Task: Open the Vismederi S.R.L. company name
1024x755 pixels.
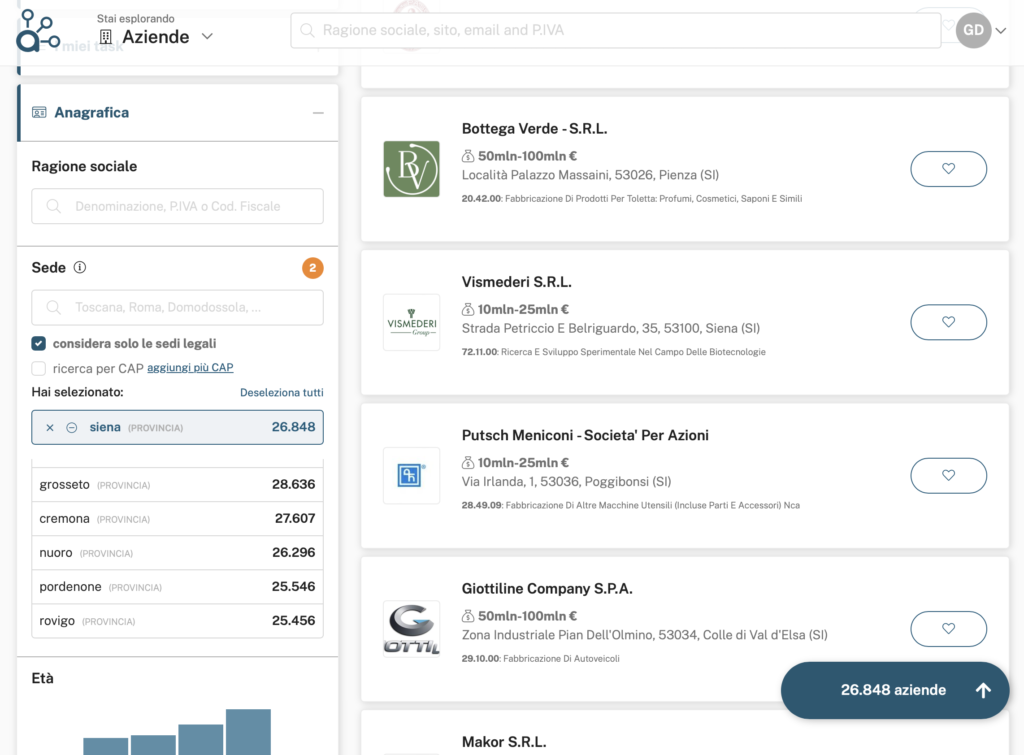Action: tap(517, 282)
